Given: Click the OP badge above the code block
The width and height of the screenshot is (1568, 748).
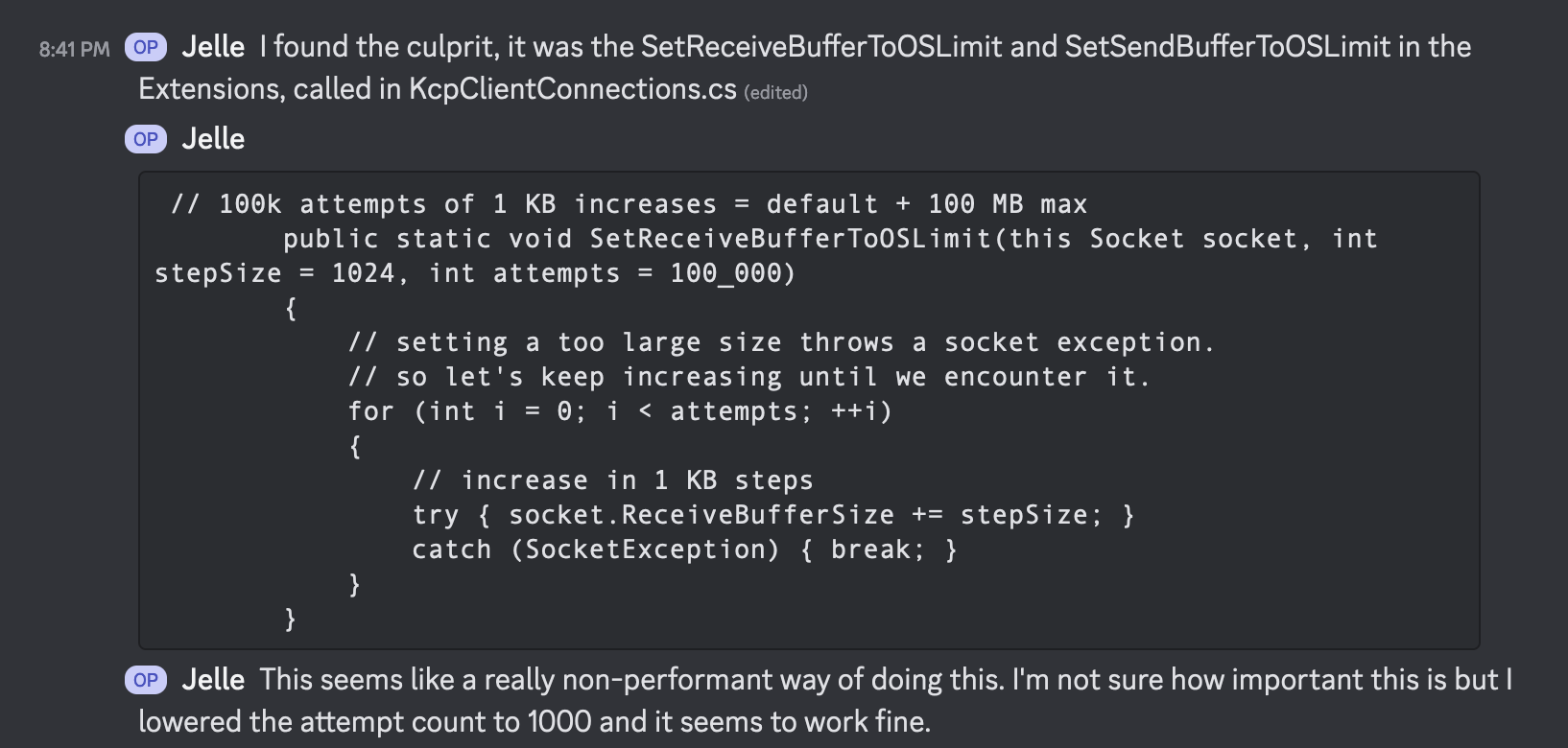Looking at the screenshot, I should [x=145, y=139].
